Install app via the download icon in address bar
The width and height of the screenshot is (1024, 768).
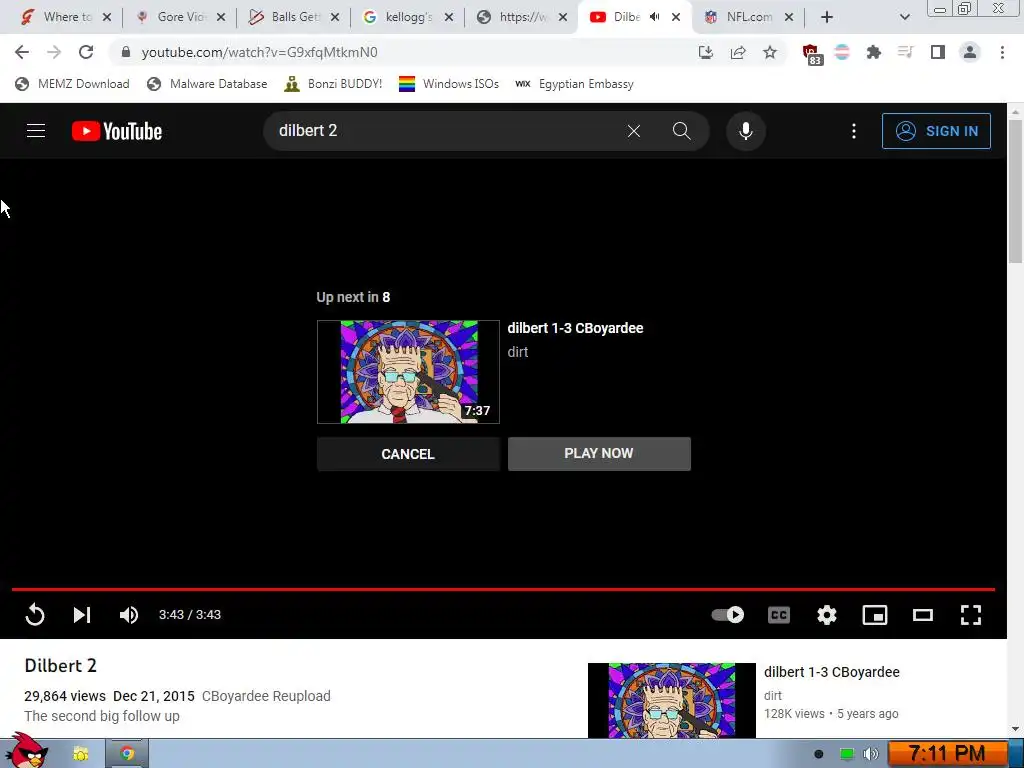705,52
